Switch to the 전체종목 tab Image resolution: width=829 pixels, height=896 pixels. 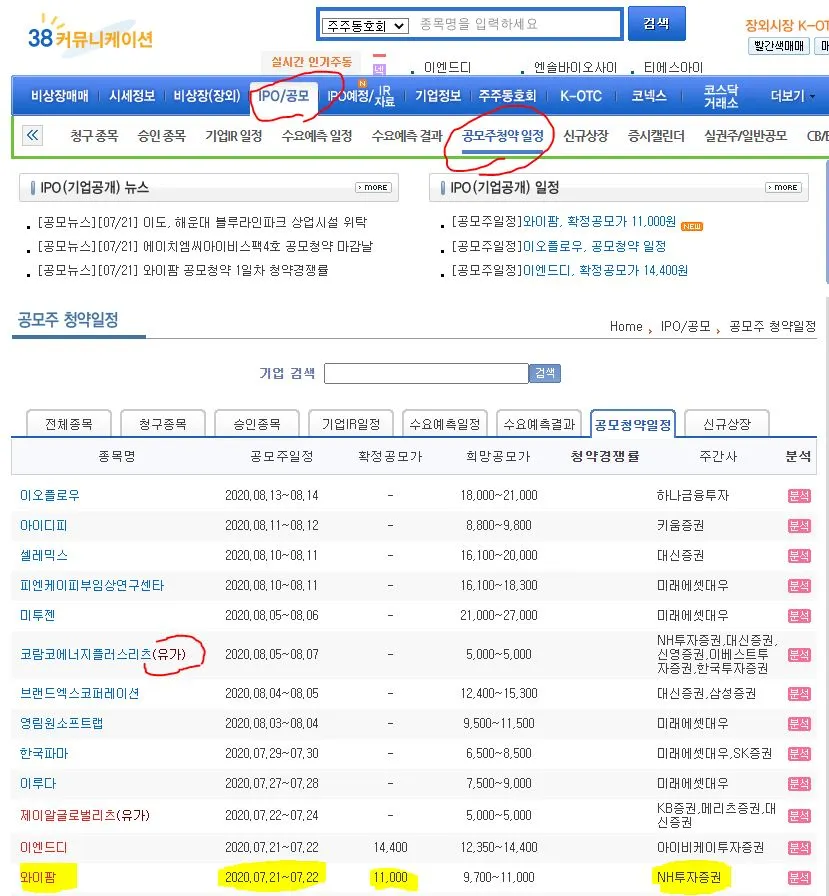click(68, 424)
